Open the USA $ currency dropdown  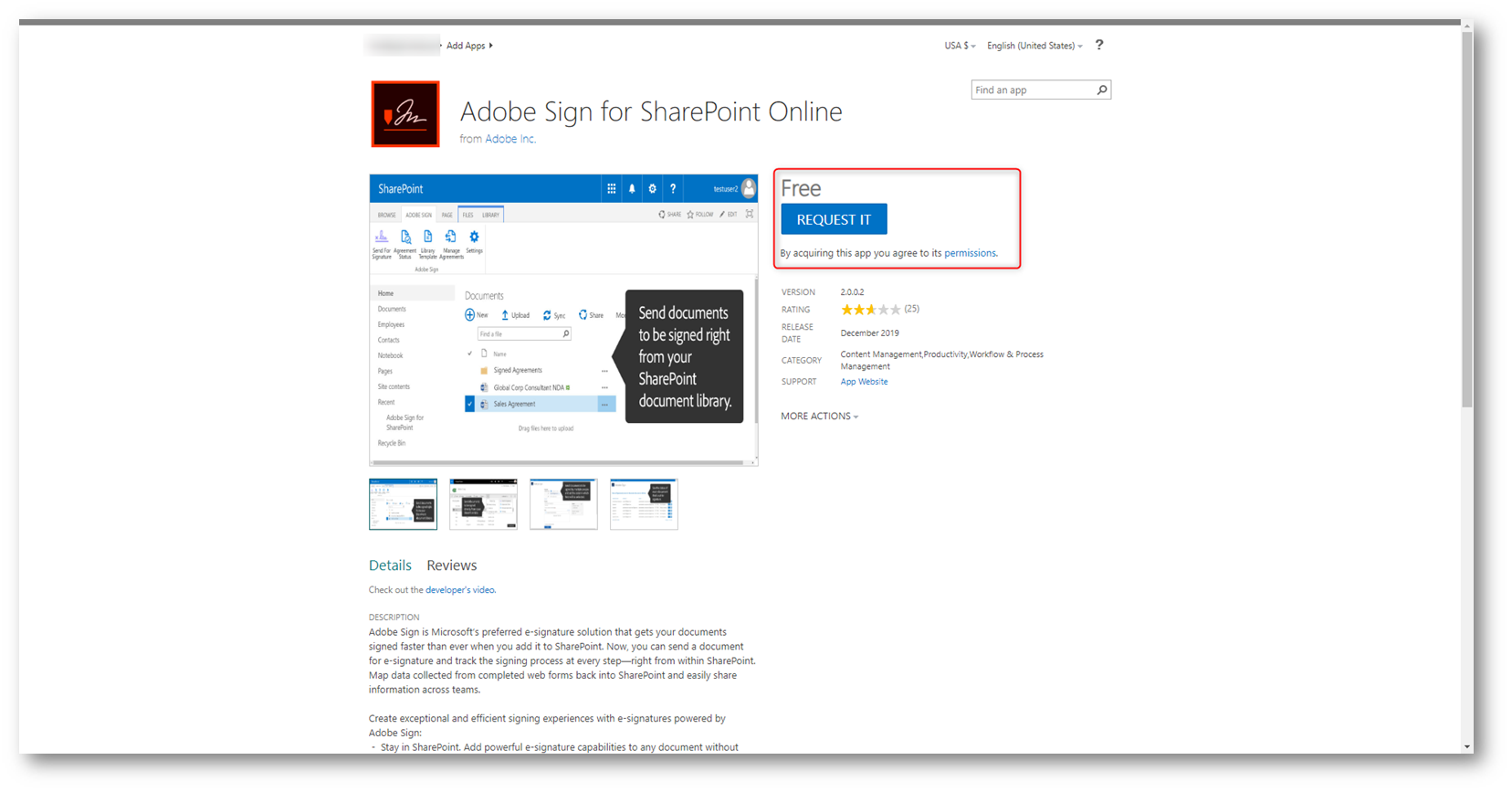click(960, 46)
